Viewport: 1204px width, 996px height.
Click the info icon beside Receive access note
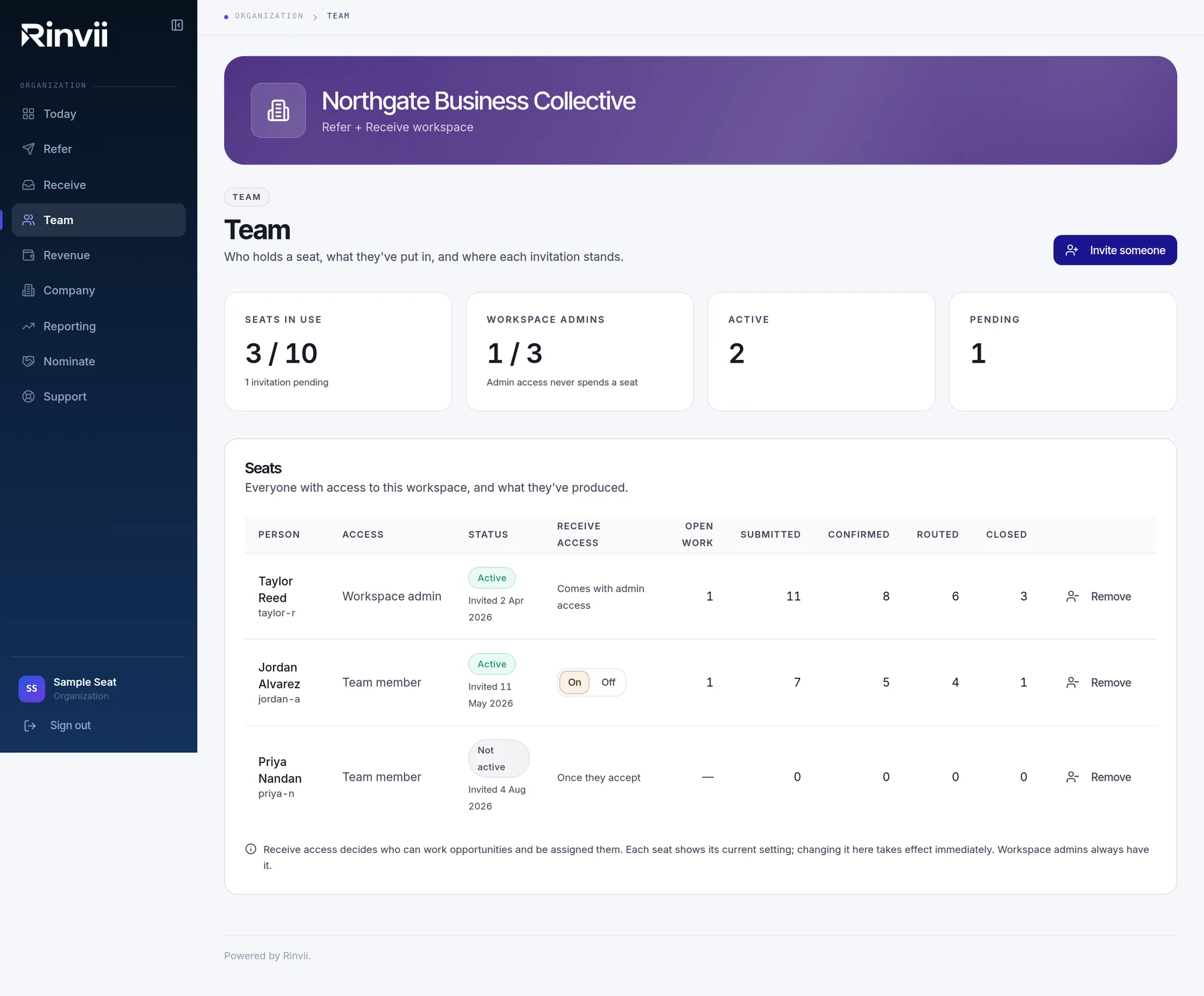(251, 850)
